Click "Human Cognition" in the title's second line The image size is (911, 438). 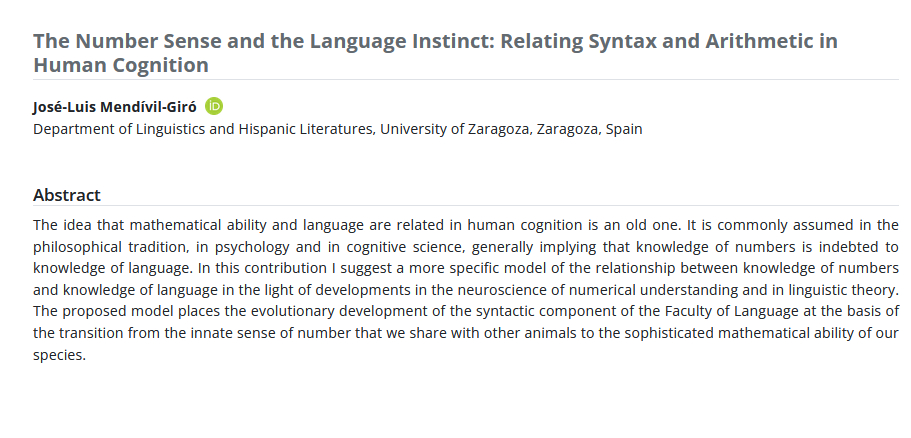[x=121, y=66]
